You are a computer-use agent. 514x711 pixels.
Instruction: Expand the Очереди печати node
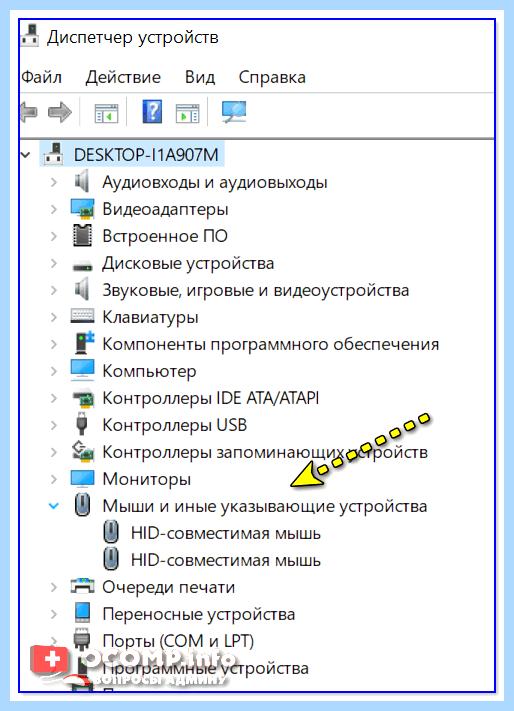[x=53, y=587]
